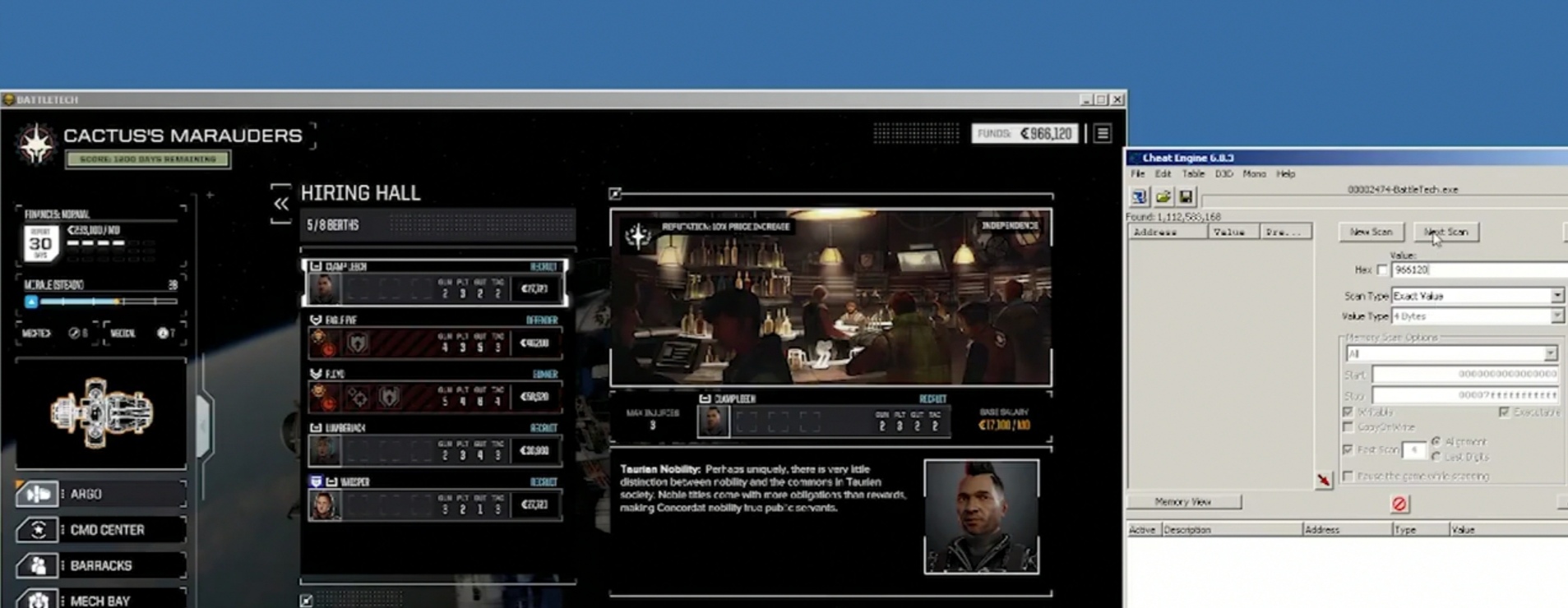Open Argo section icon in sidebar

coord(37,494)
